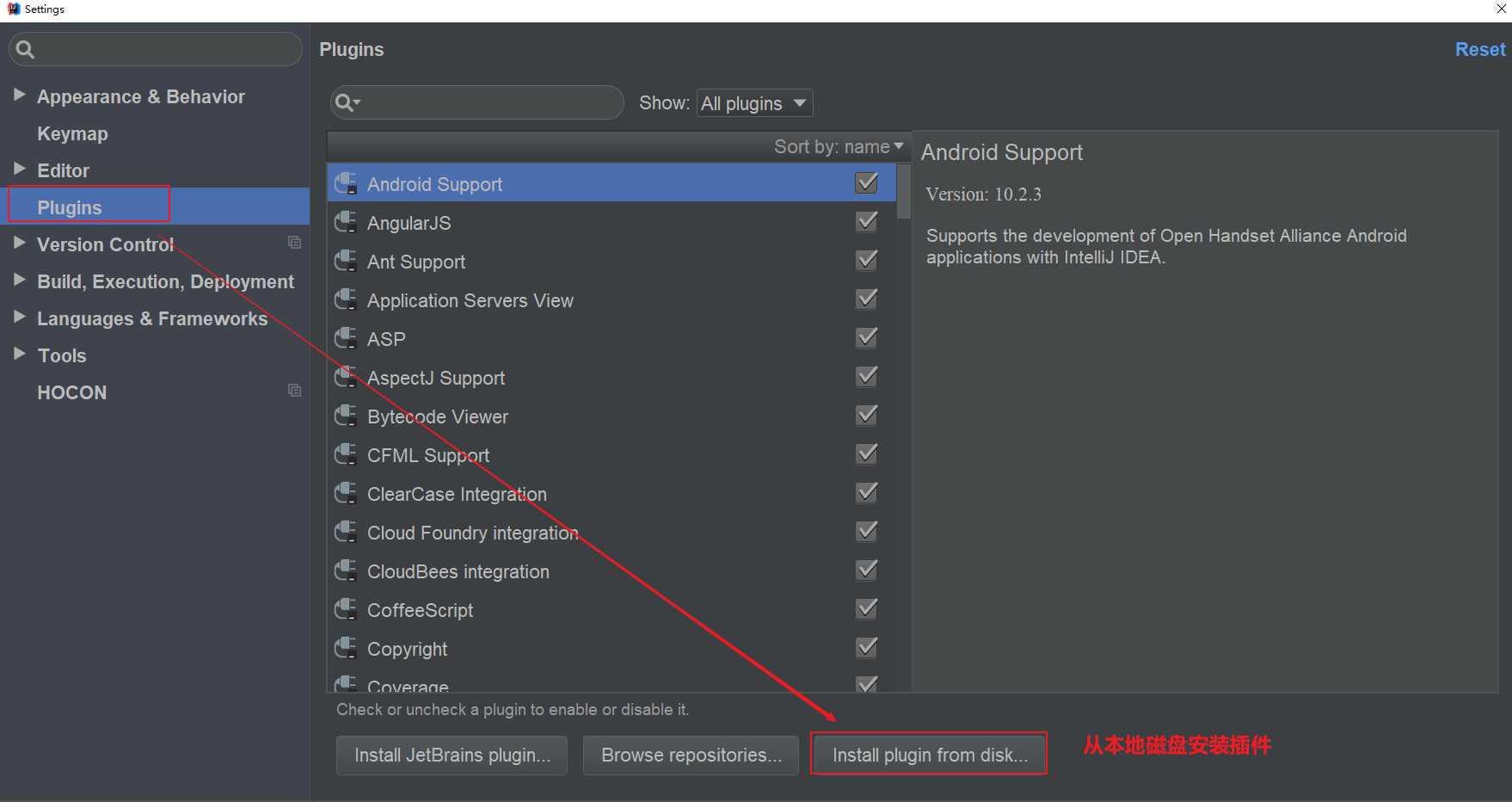The height and width of the screenshot is (802, 1512).
Task: Toggle Application Servers View checkbox
Action: 867,299
